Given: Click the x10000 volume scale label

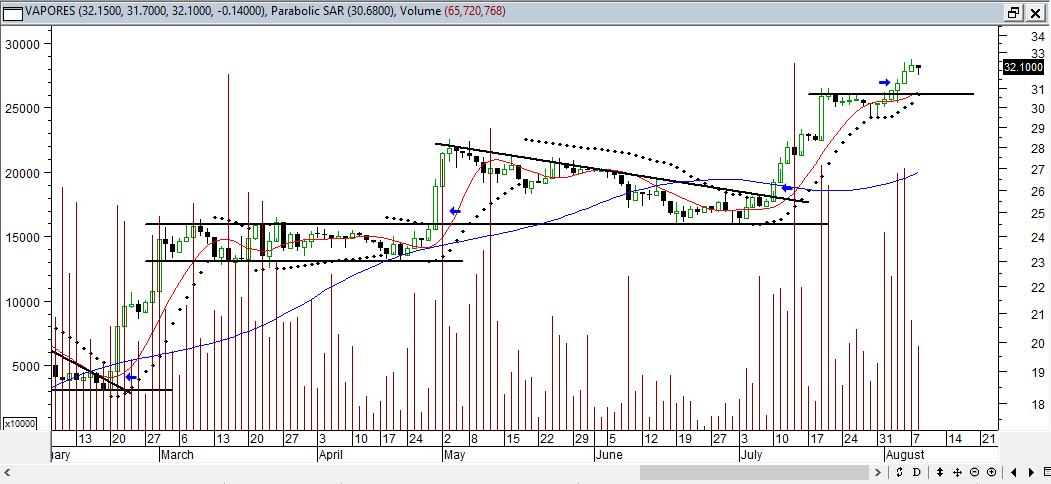Looking at the screenshot, I should [x=19, y=424].
